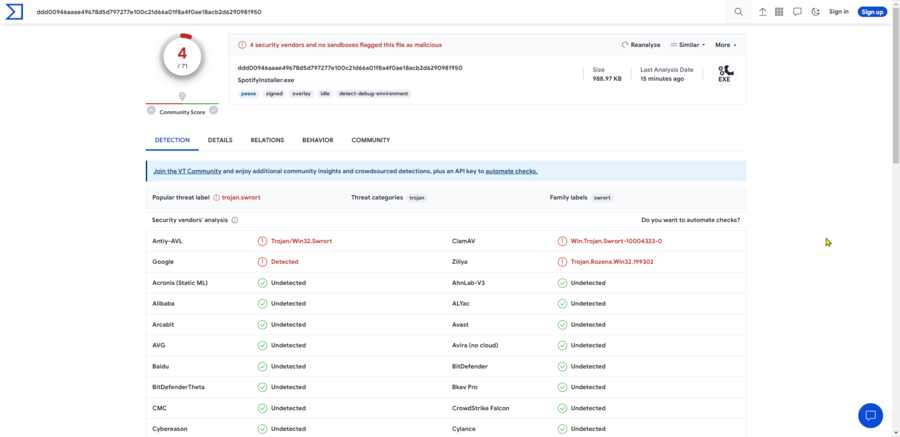
Task: Open the chat support bubble
Action: [x=870, y=415]
